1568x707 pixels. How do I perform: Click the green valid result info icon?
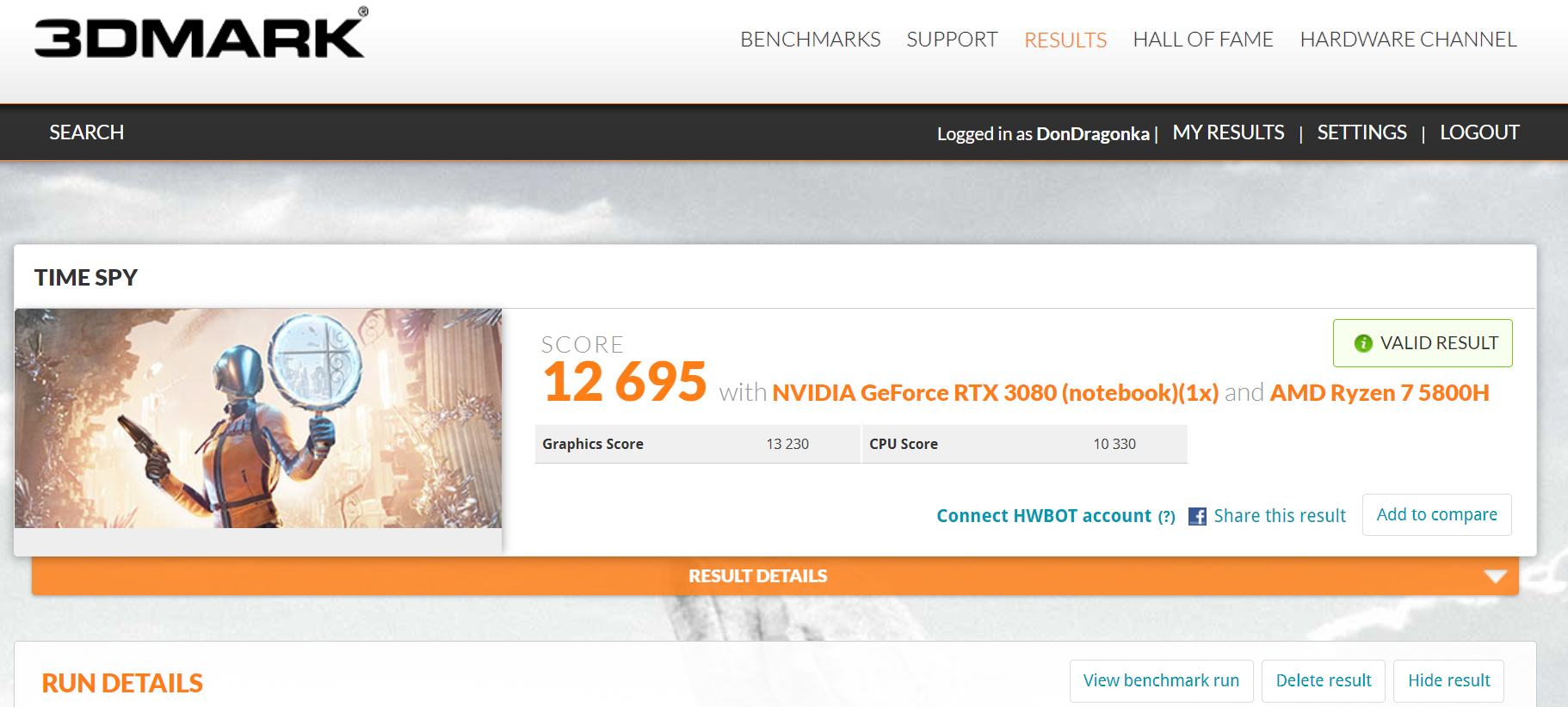tap(1363, 343)
